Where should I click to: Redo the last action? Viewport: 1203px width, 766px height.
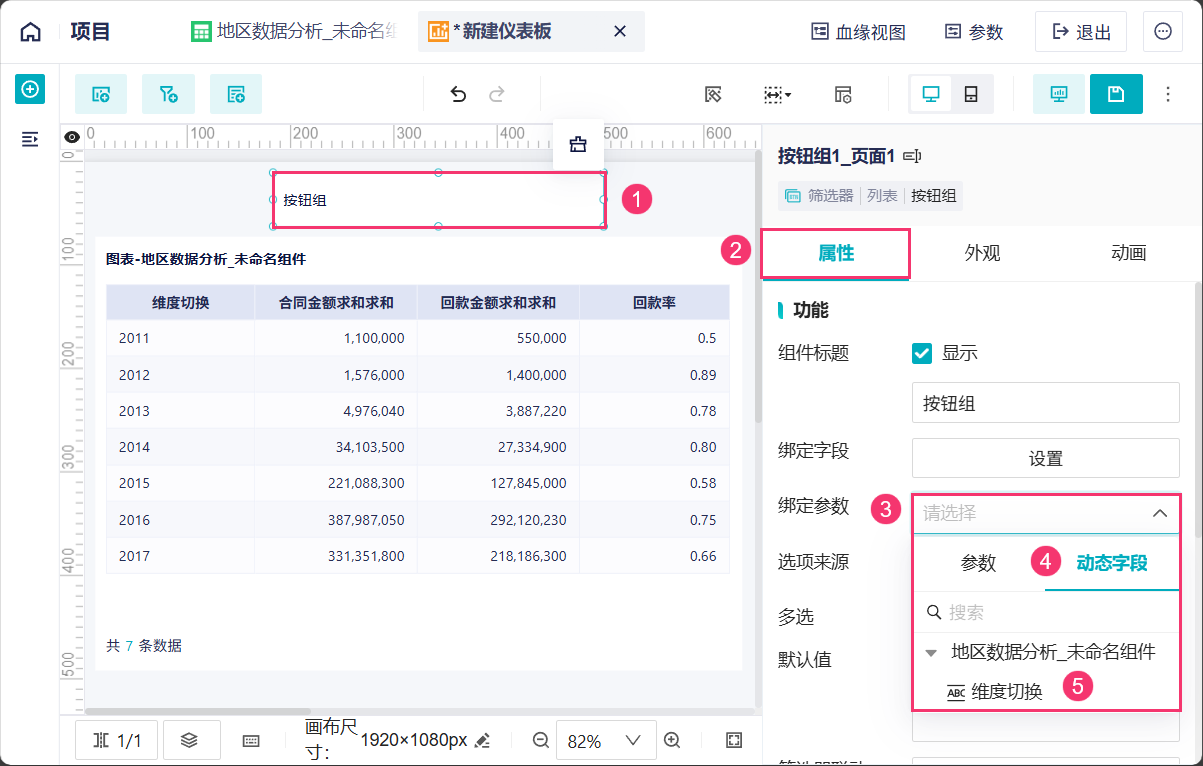496,95
